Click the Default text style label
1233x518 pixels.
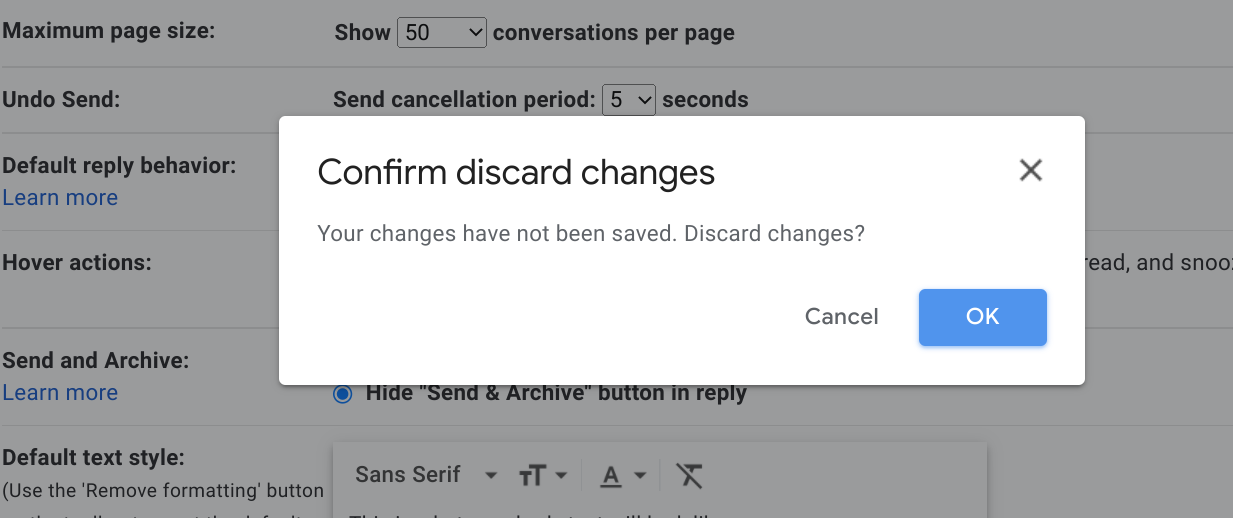(x=94, y=458)
